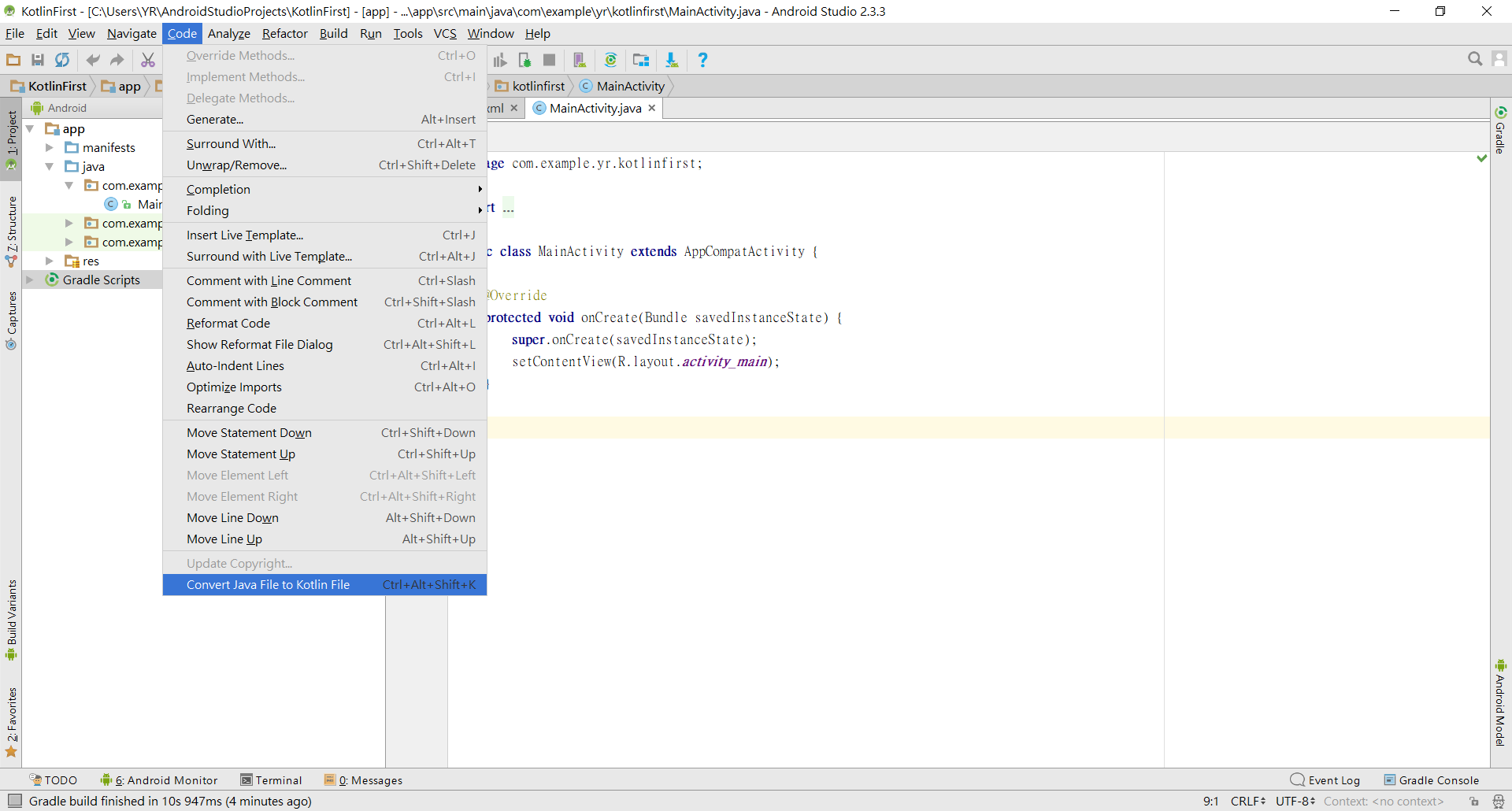Change CRLF line separator in status bar

[1248, 802]
